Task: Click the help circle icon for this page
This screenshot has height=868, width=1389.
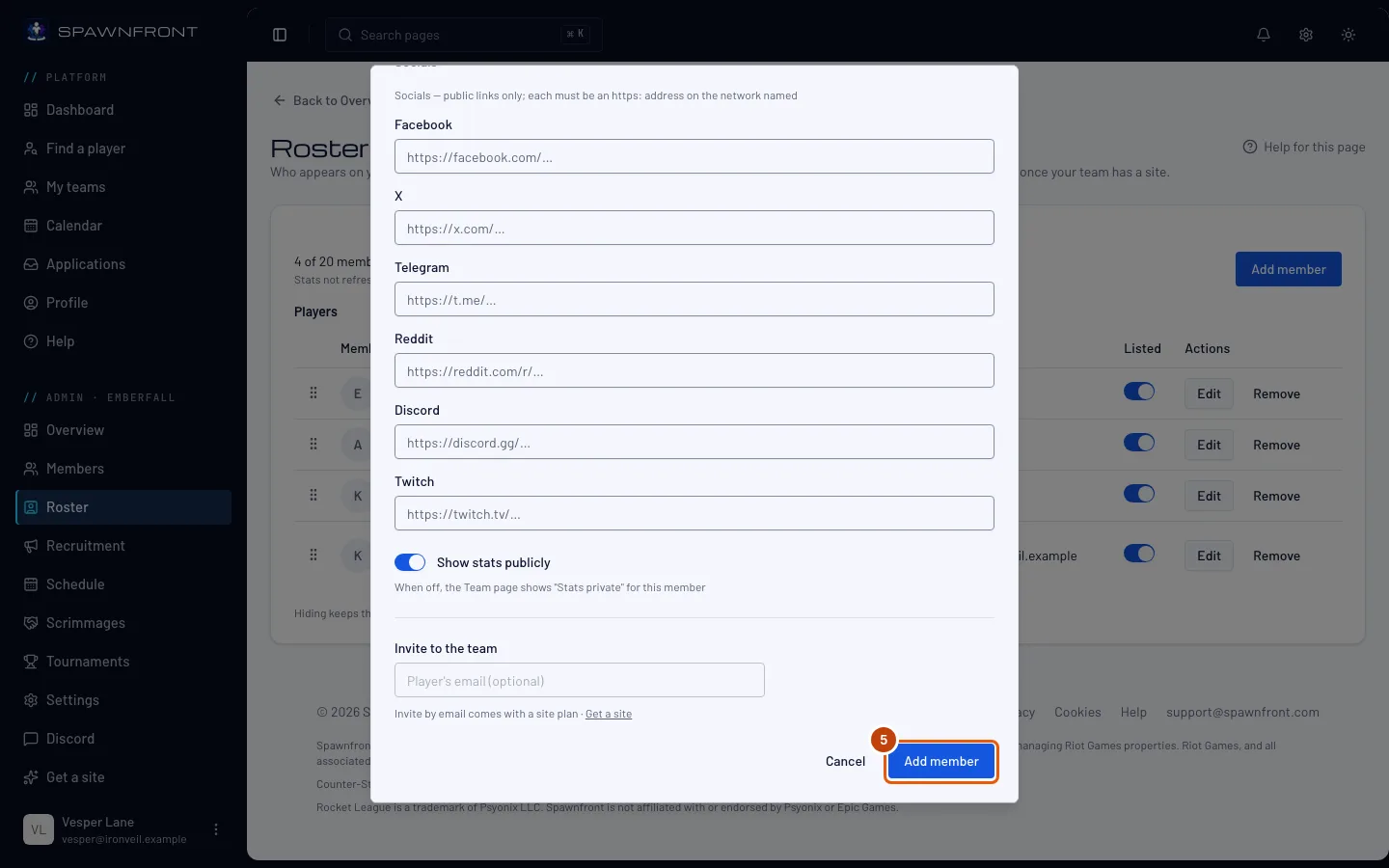Action: 1250,147
